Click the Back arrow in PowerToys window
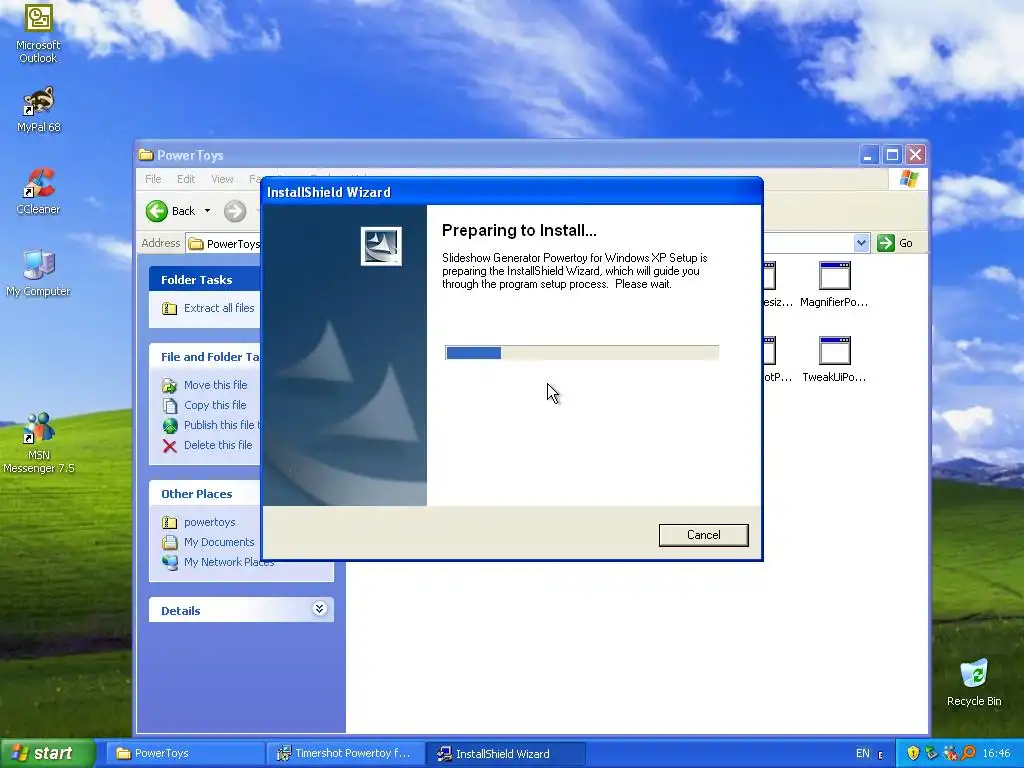 pos(157,211)
